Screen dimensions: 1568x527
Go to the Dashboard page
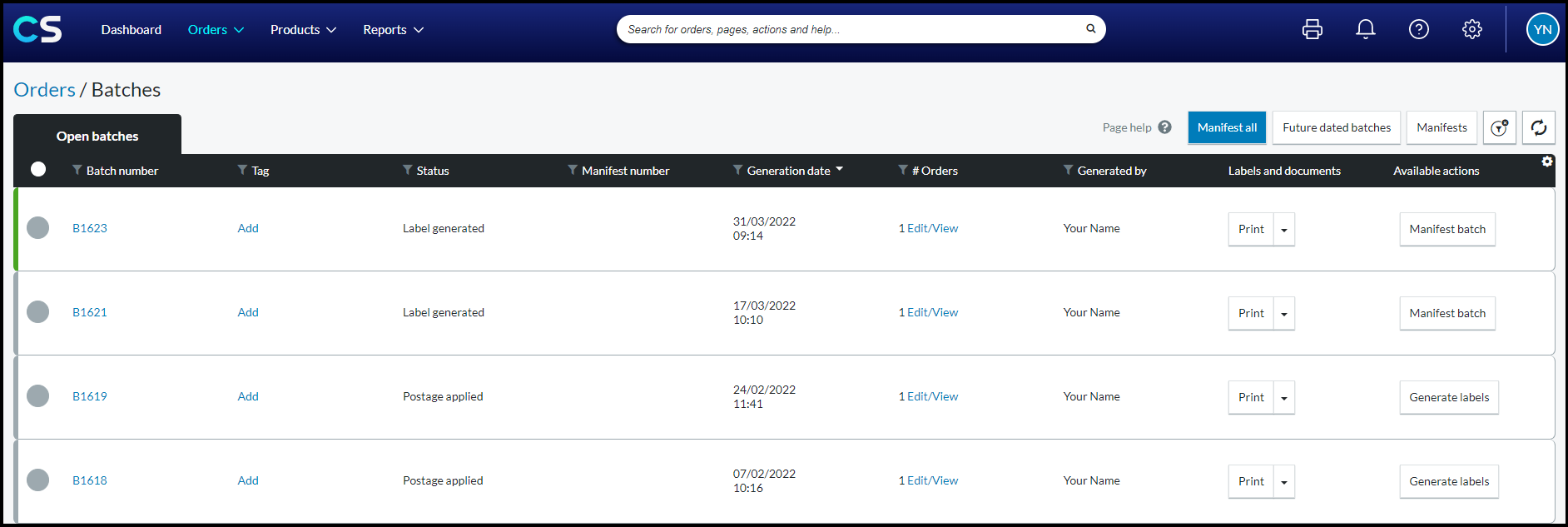point(131,30)
